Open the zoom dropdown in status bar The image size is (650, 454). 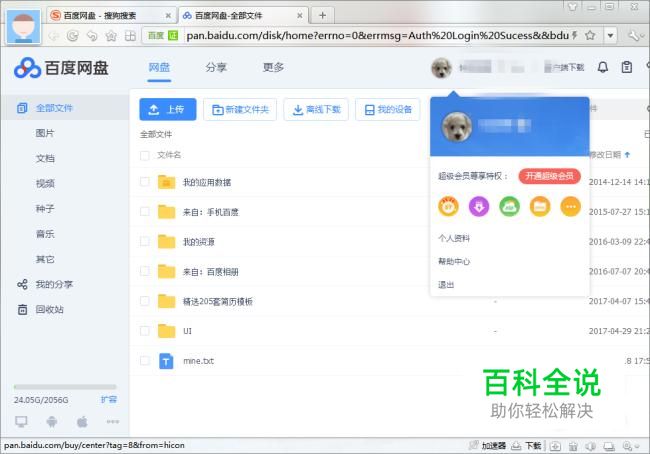[x=632, y=446]
